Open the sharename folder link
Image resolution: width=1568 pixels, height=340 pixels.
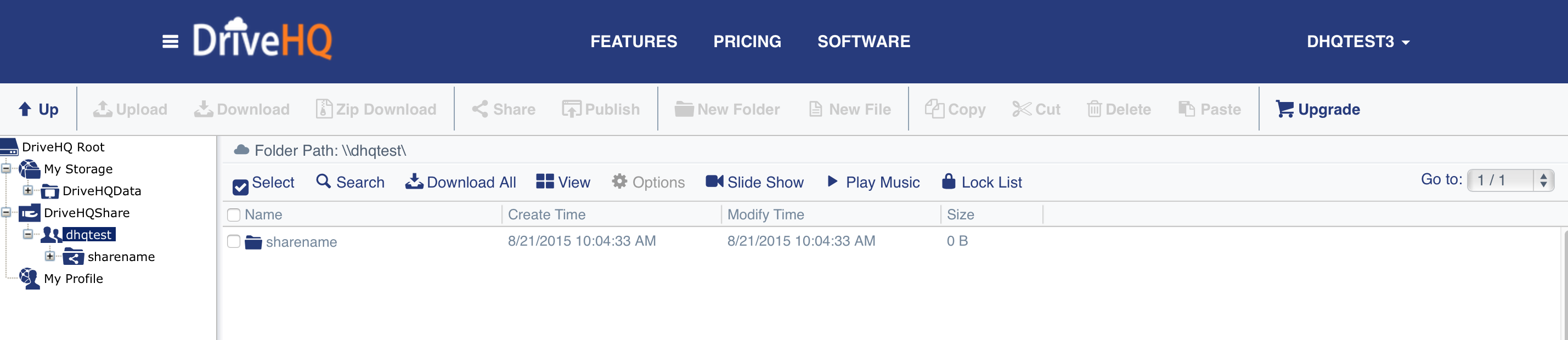[x=301, y=242]
